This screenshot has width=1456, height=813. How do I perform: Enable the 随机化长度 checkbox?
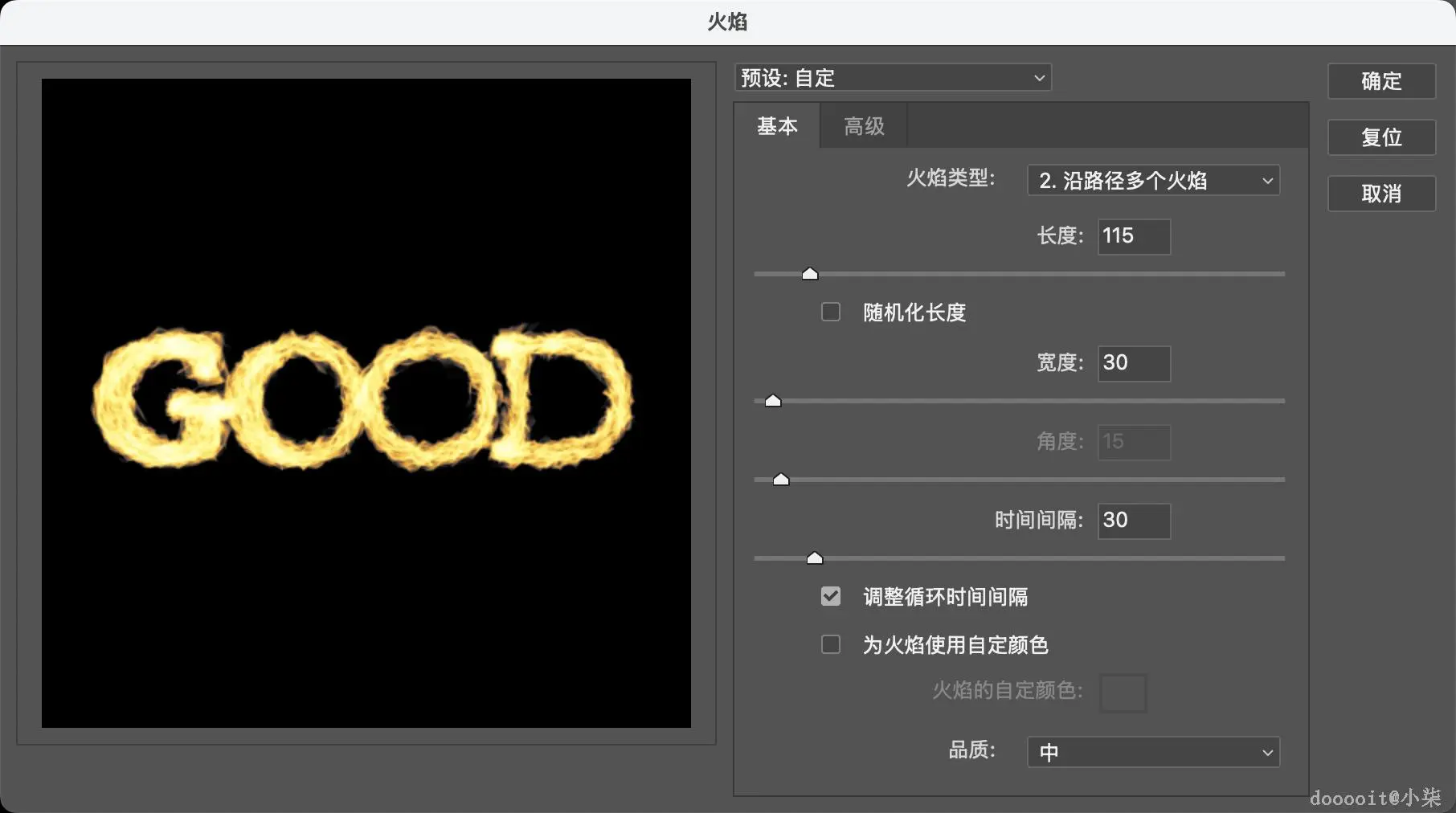830,312
